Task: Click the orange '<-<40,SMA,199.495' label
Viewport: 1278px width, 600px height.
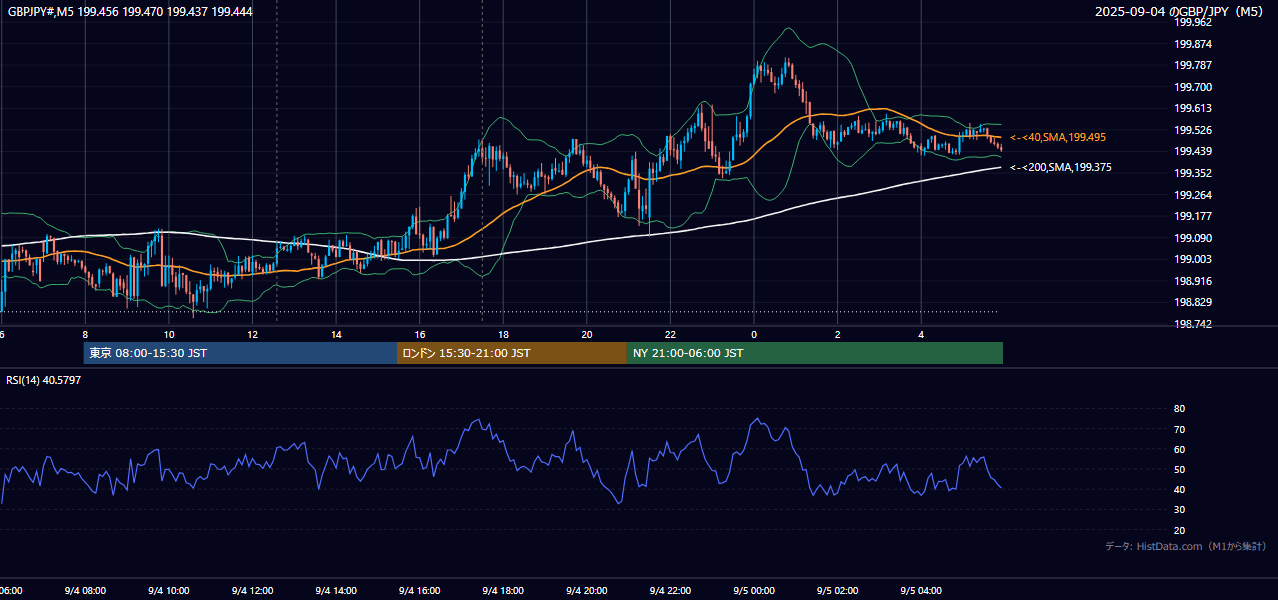Action: point(1058,137)
